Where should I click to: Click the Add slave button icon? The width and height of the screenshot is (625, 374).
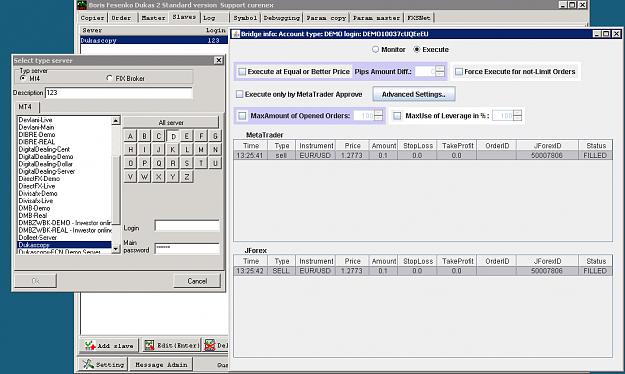[90, 345]
